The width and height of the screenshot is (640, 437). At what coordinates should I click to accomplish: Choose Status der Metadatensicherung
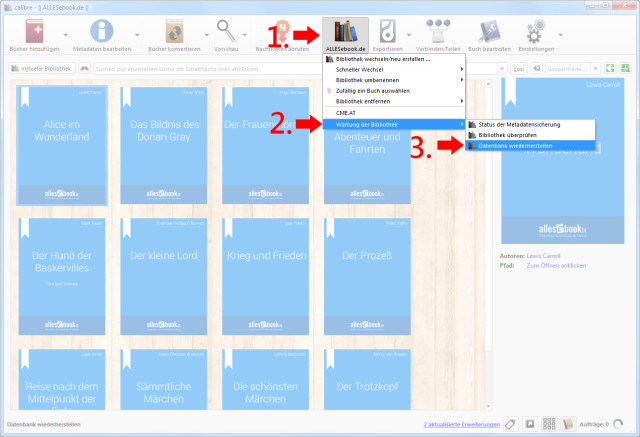[530, 124]
